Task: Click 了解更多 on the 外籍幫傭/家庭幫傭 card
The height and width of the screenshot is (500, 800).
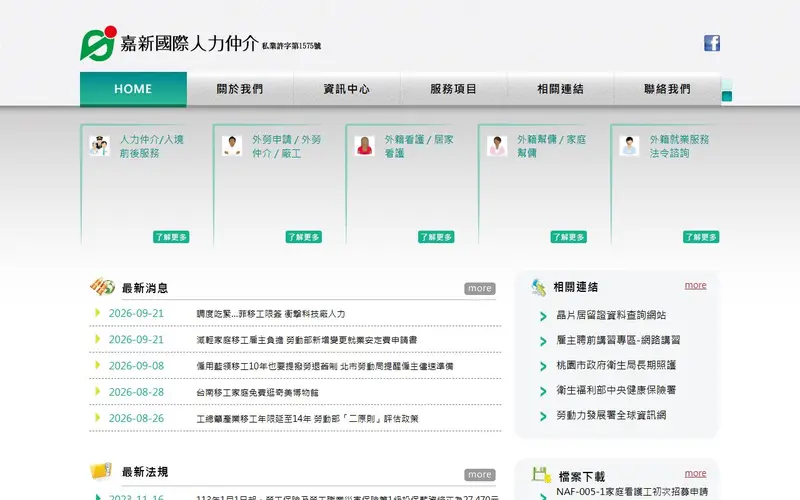Action: coord(568,237)
